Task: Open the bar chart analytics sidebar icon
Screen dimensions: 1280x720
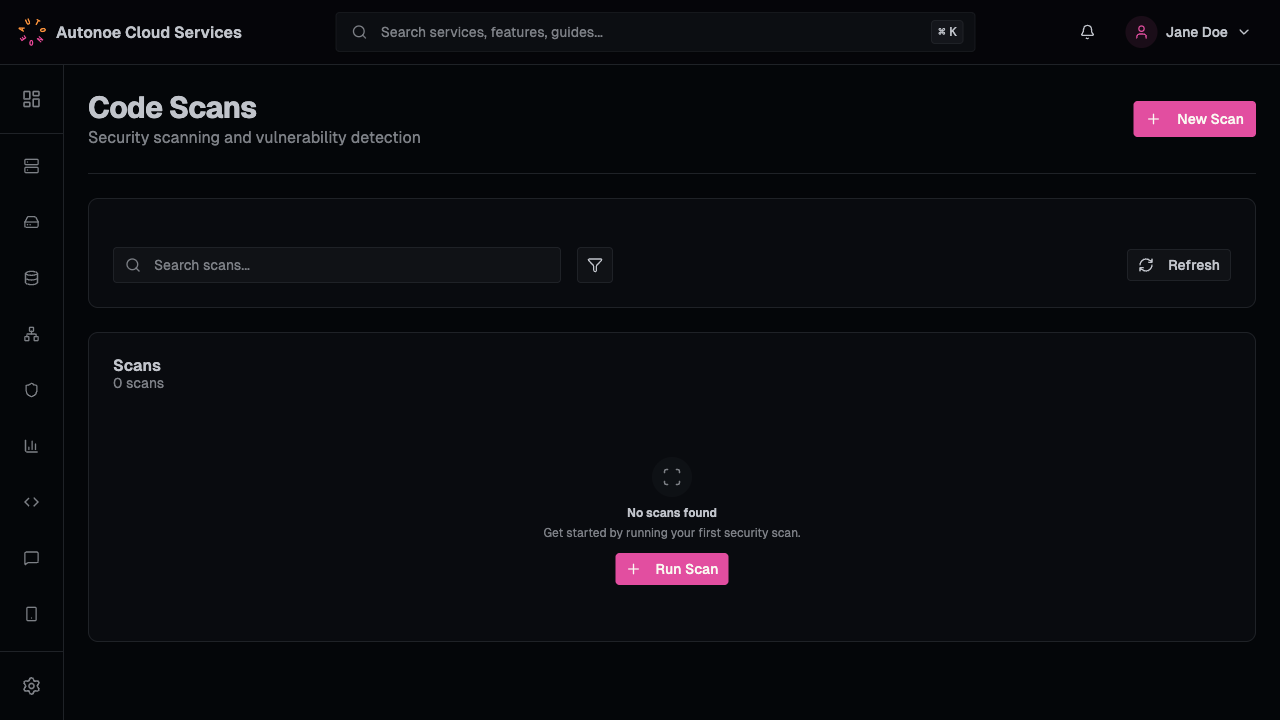Action: pyautogui.click(x=31, y=446)
